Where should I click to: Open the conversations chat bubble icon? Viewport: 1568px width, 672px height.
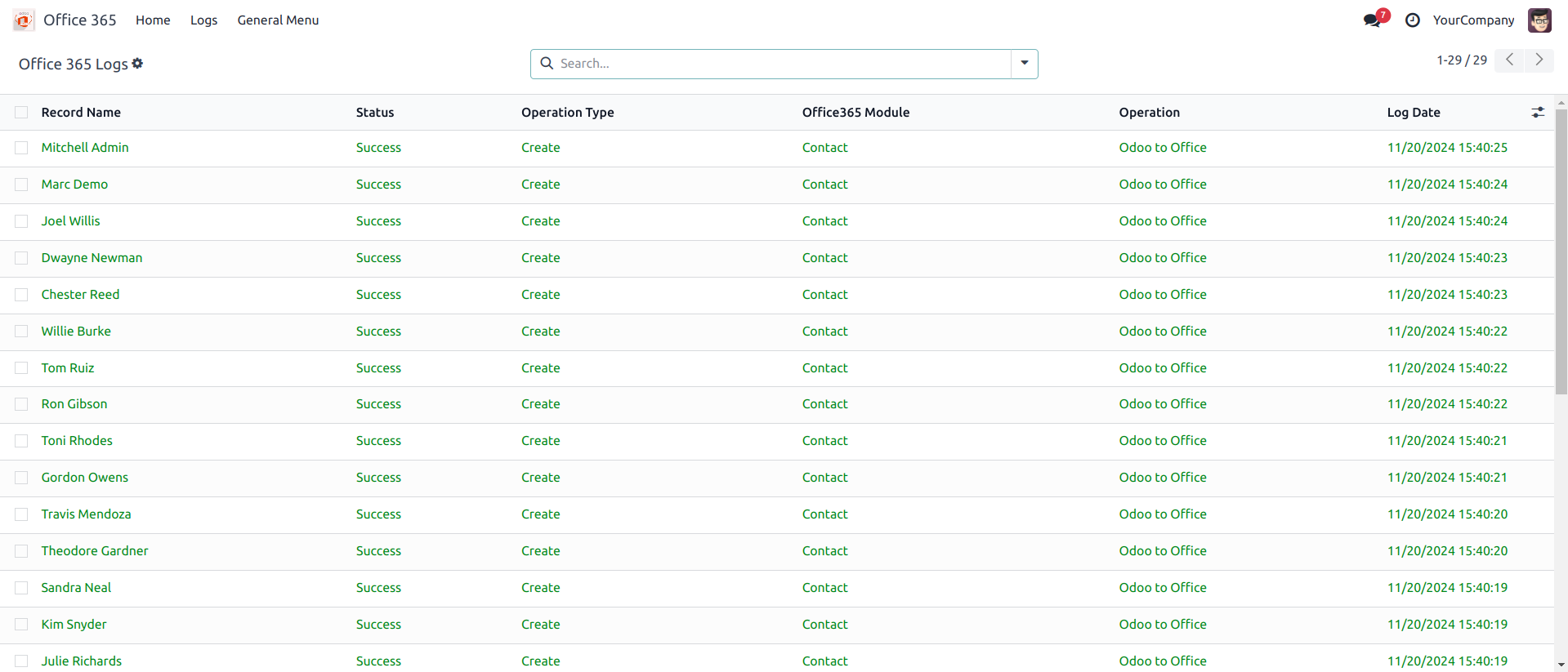pyautogui.click(x=1373, y=20)
